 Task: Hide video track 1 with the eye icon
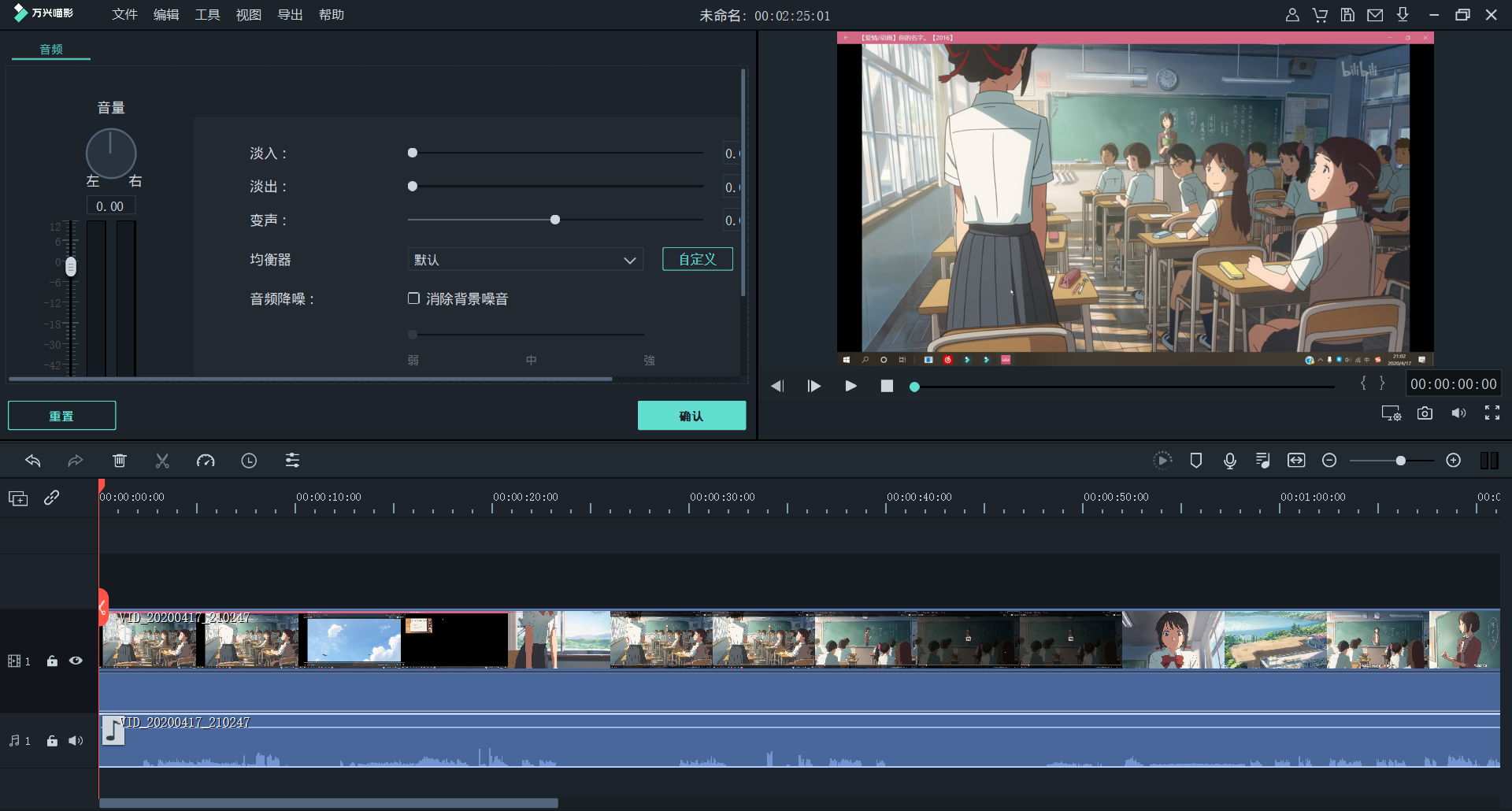pyautogui.click(x=76, y=661)
